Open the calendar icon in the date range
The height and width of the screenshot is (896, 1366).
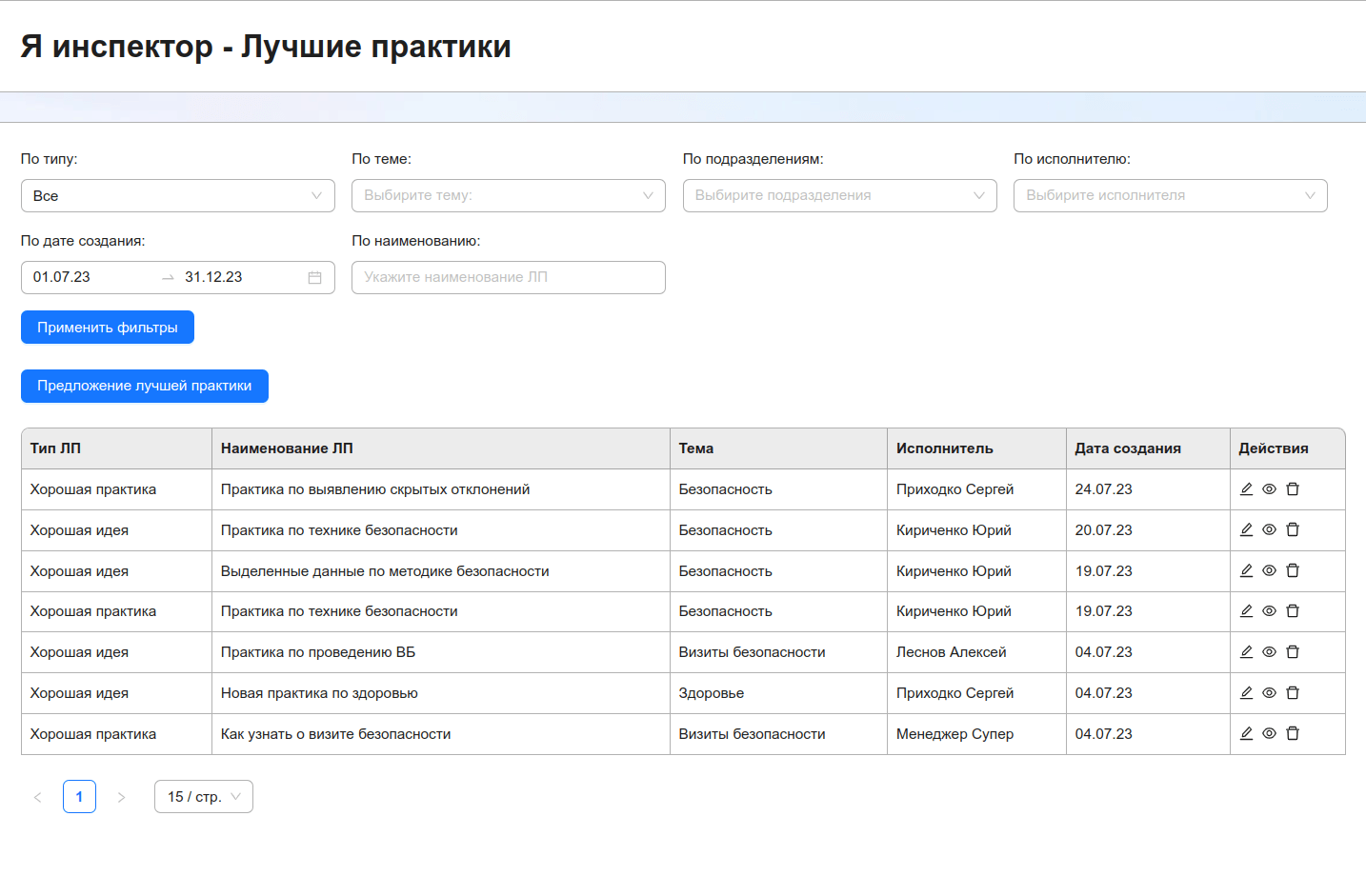[314, 278]
